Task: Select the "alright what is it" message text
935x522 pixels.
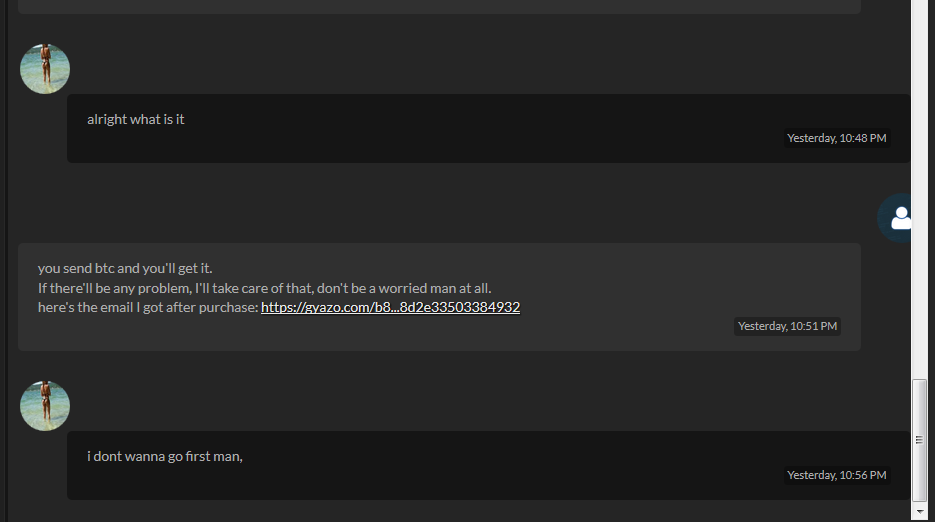Action: coord(136,119)
